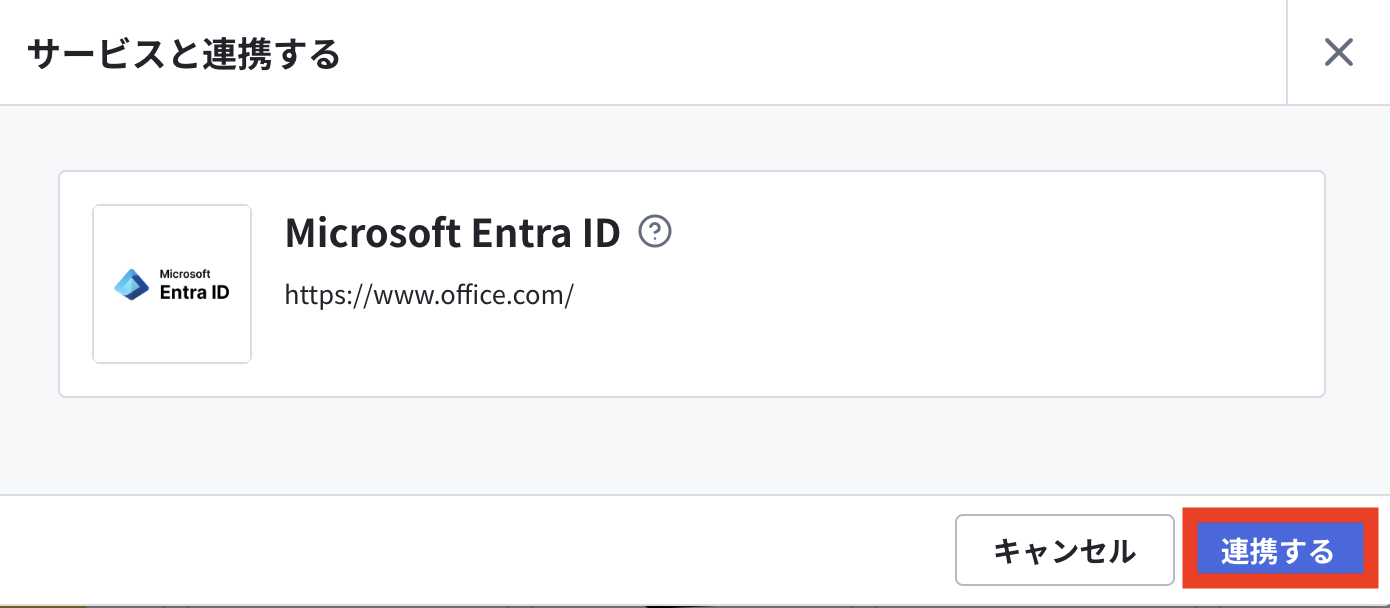Dismiss the service connection dialog
This screenshot has height=608, width=1390.
pyautogui.click(x=1338, y=52)
